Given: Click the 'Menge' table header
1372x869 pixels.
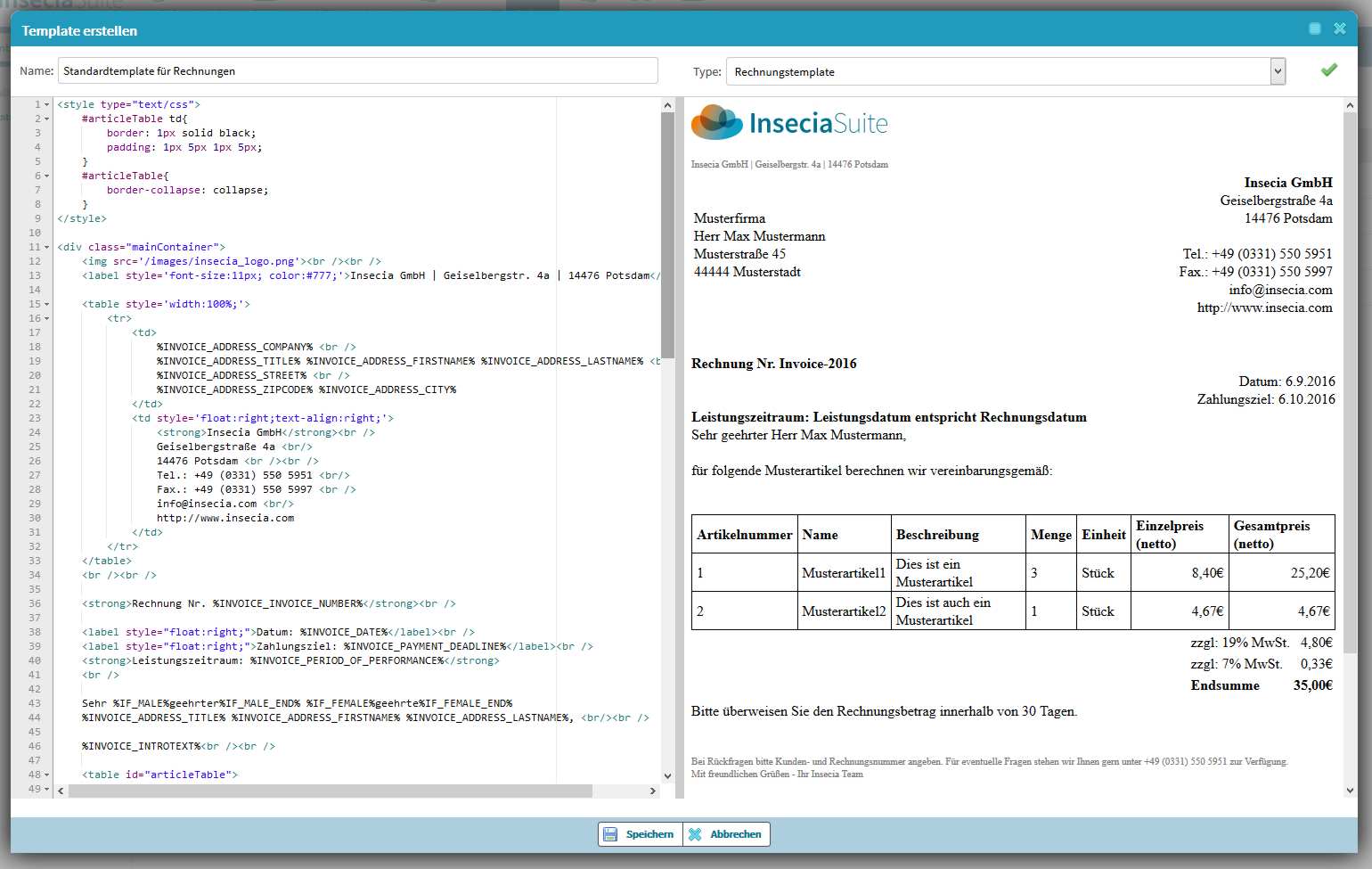Looking at the screenshot, I should [x=1050, y=535].
